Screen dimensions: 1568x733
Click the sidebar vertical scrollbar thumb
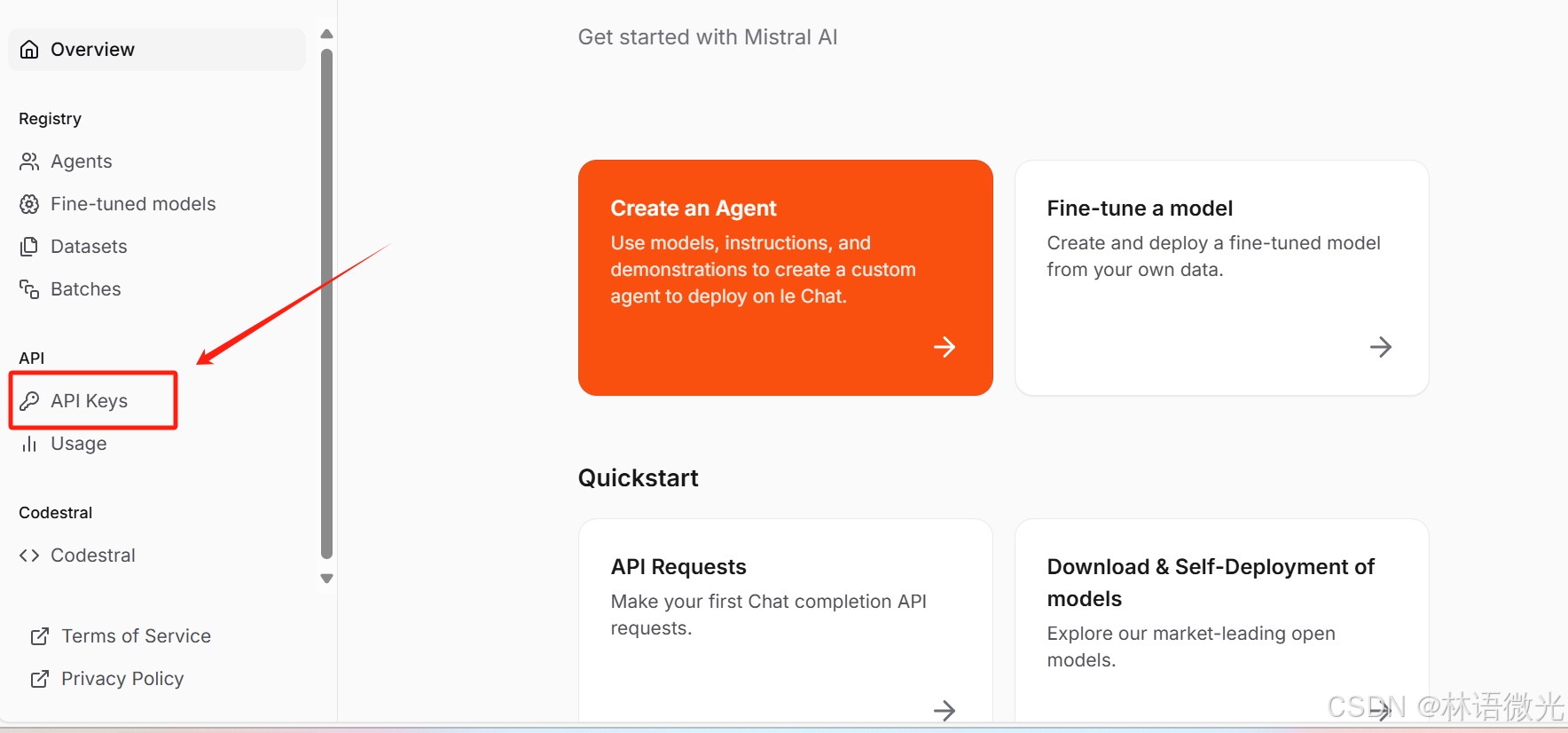326,303
